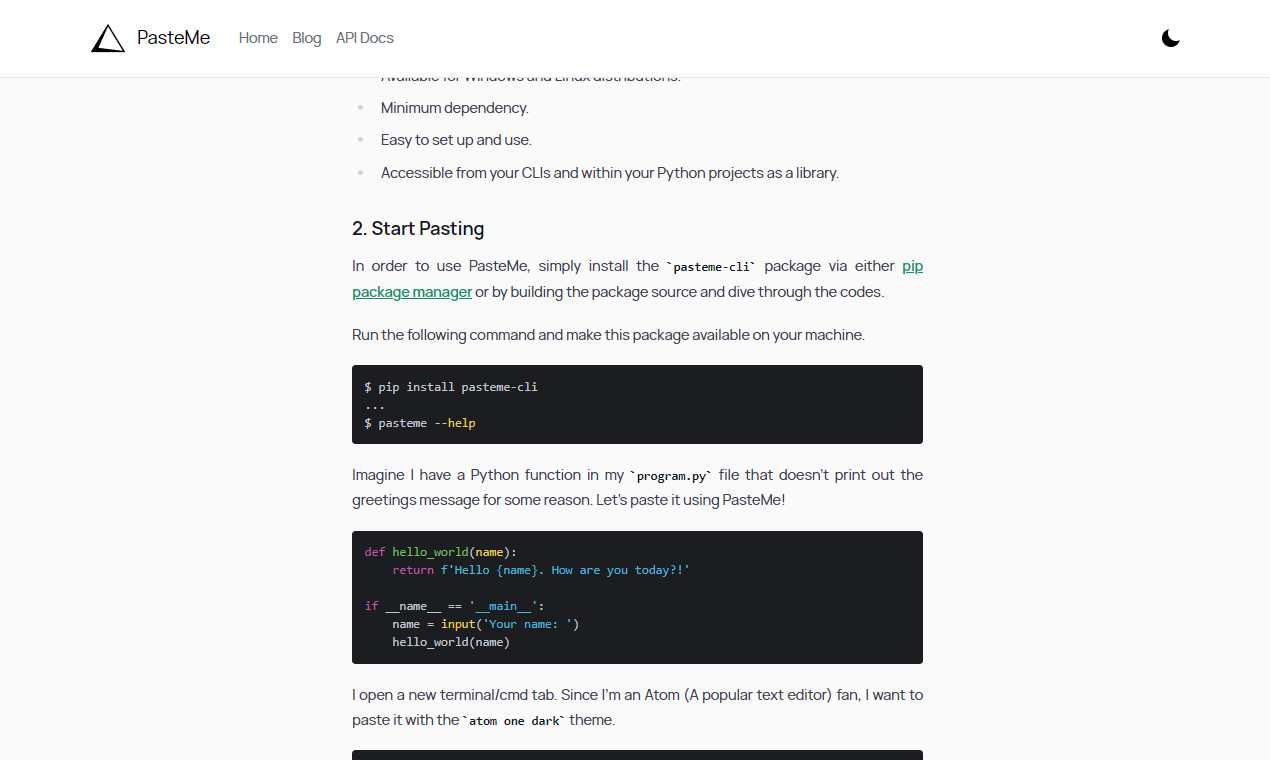
Task: Click the PasteMe triangle logo icon
Action: 108,38
